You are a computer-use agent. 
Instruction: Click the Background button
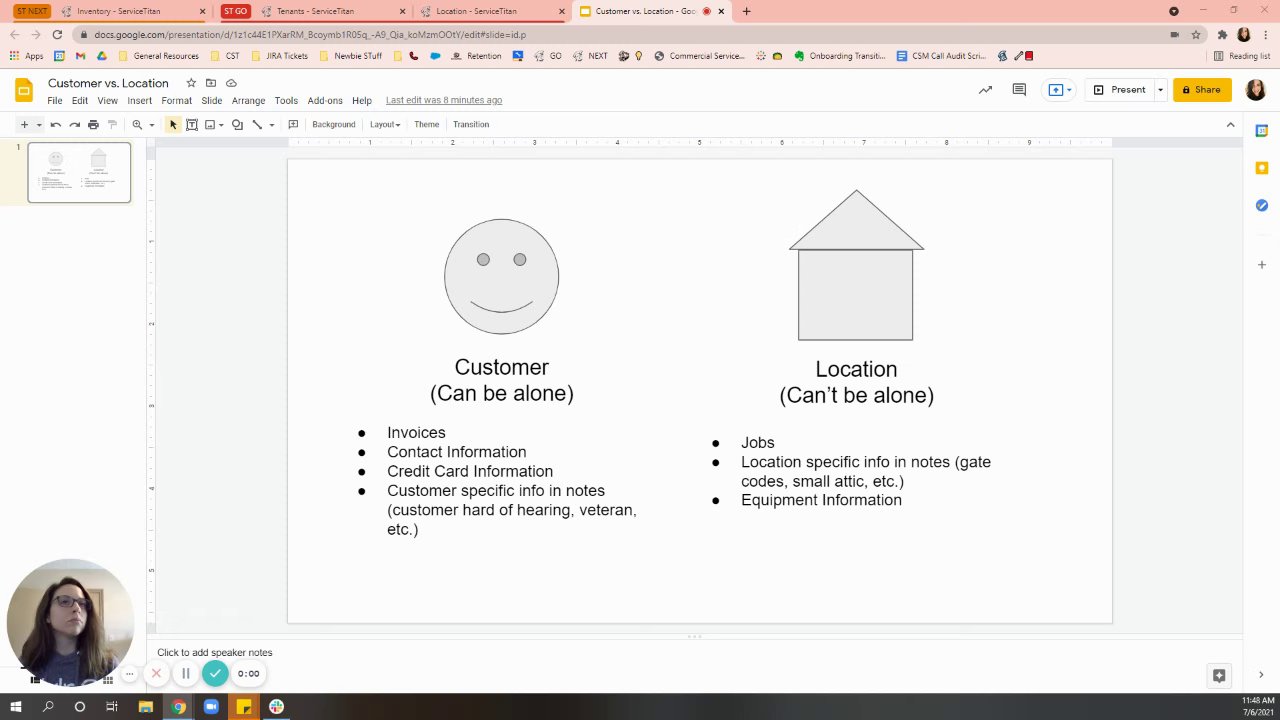click(333, 125)
